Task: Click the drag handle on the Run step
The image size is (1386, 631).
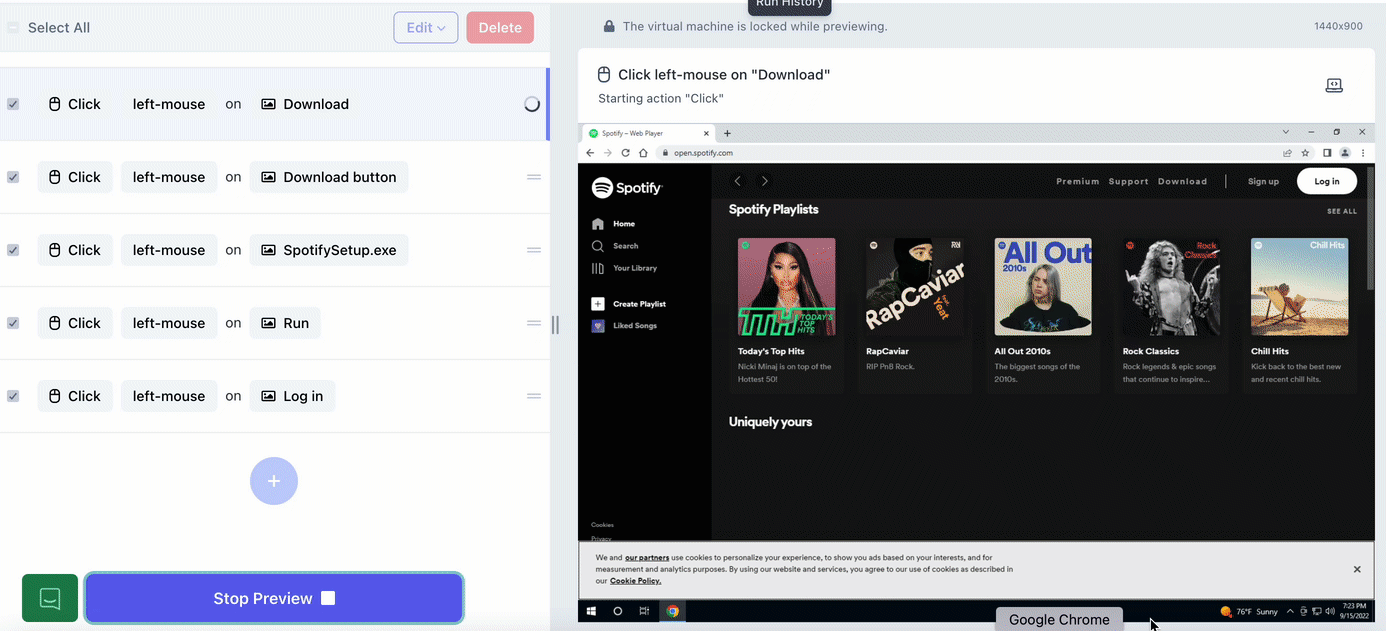Action: click(534, 323)
